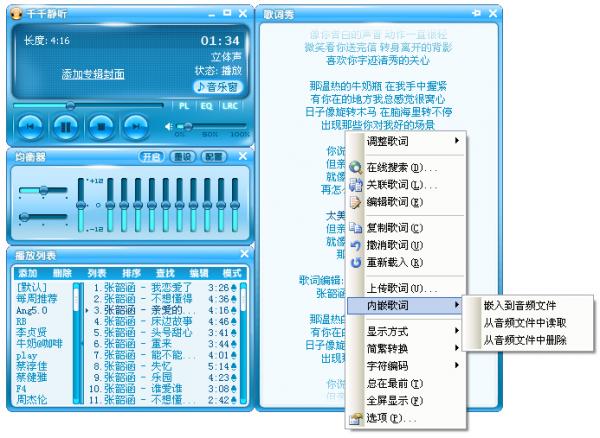Viewport: 600px width, 438px height.
Task: Pause playback with the pause button
Action: coord(65,127)
